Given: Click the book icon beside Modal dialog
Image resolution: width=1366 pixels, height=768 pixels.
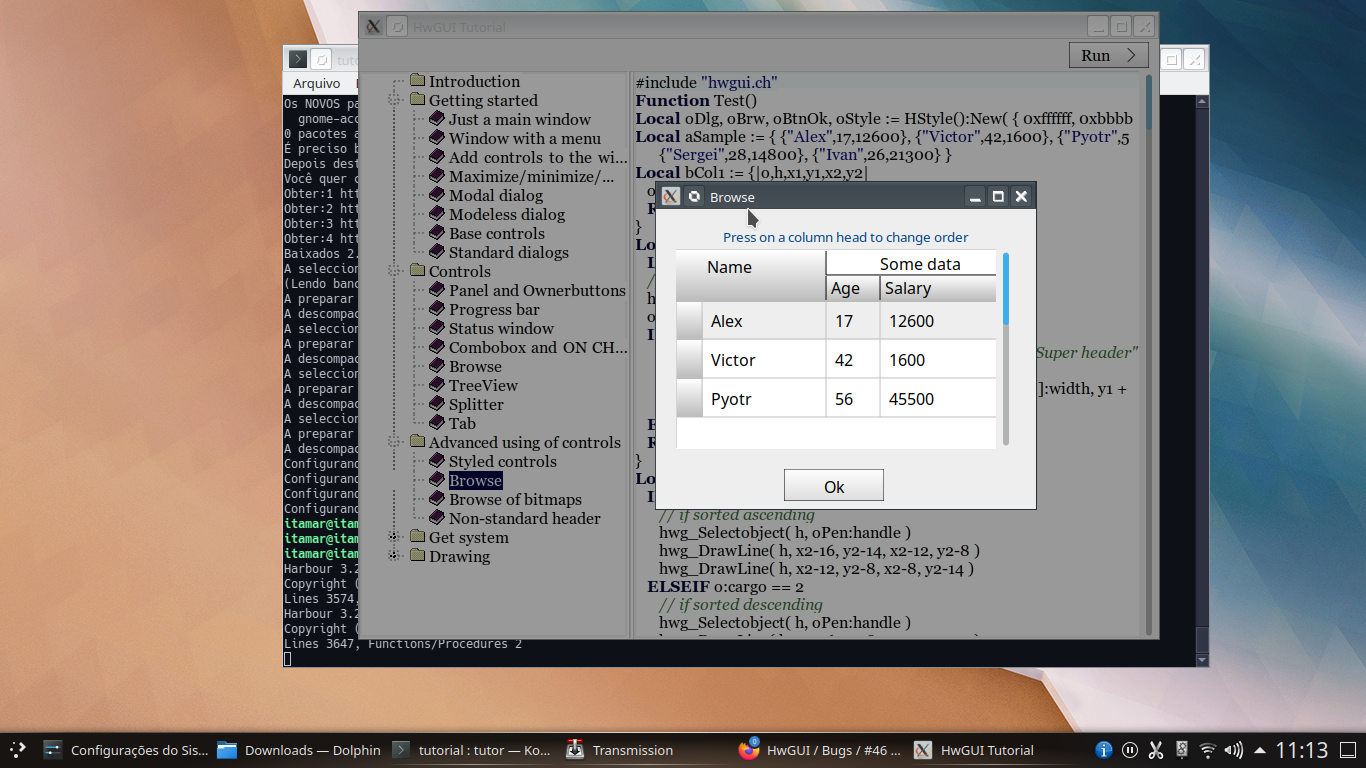Looking at the screenshot, I should coord(437,196).
